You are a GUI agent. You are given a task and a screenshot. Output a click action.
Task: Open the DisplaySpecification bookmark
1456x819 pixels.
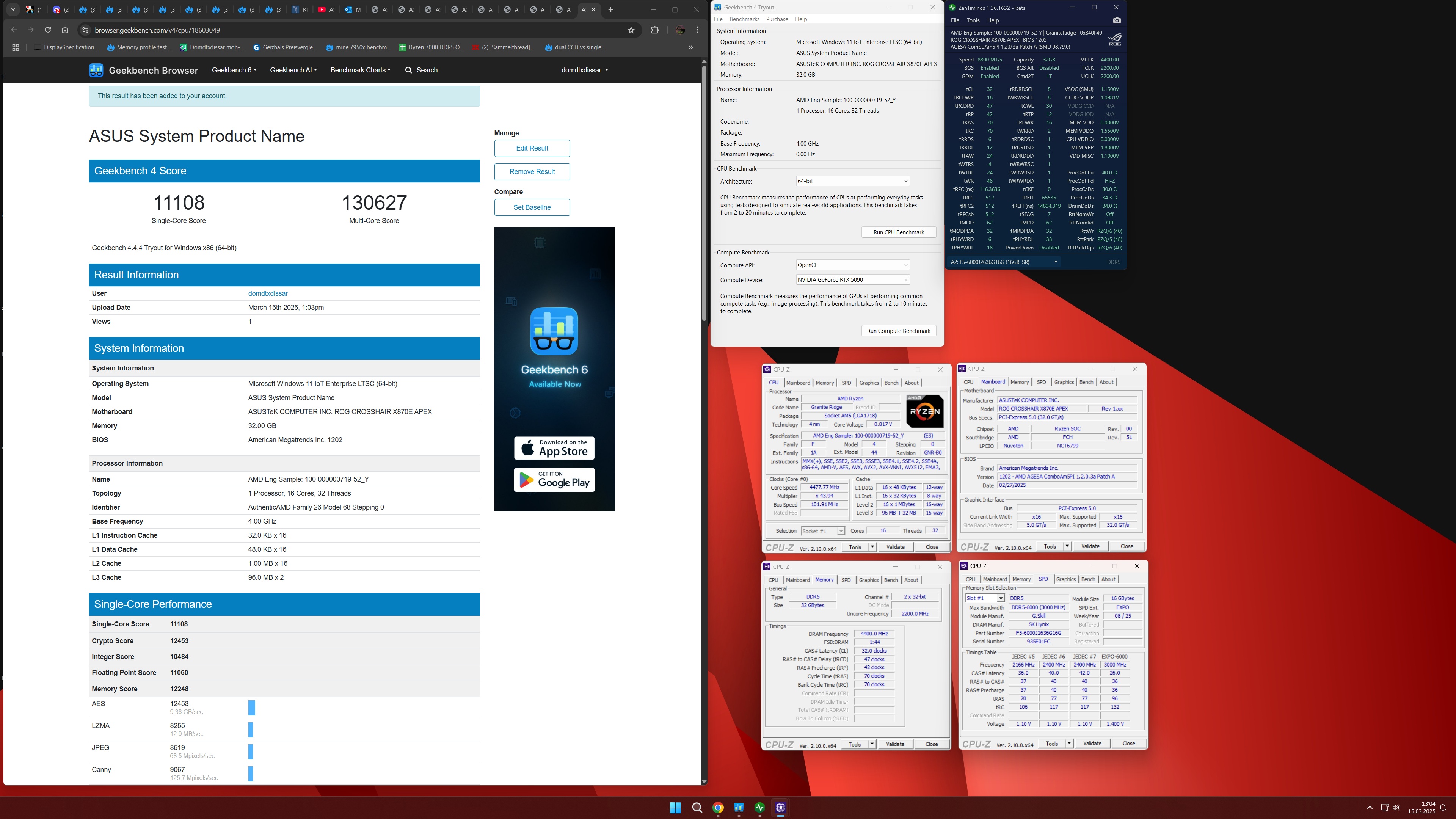click(66, 47)
